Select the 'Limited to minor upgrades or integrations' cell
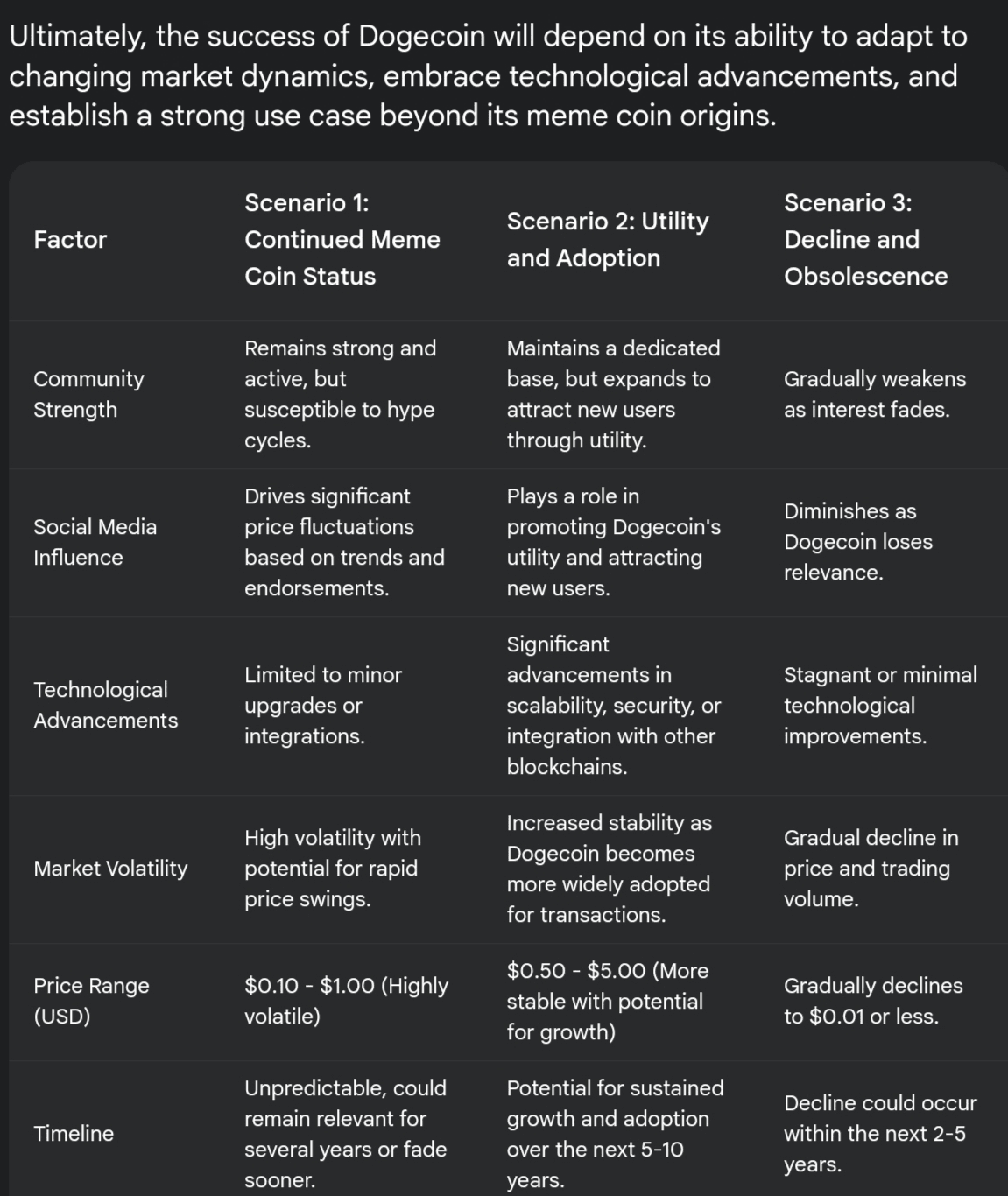Image resolution: width=1008 pixels, height=1196 pixels. [x=322, y=705]
